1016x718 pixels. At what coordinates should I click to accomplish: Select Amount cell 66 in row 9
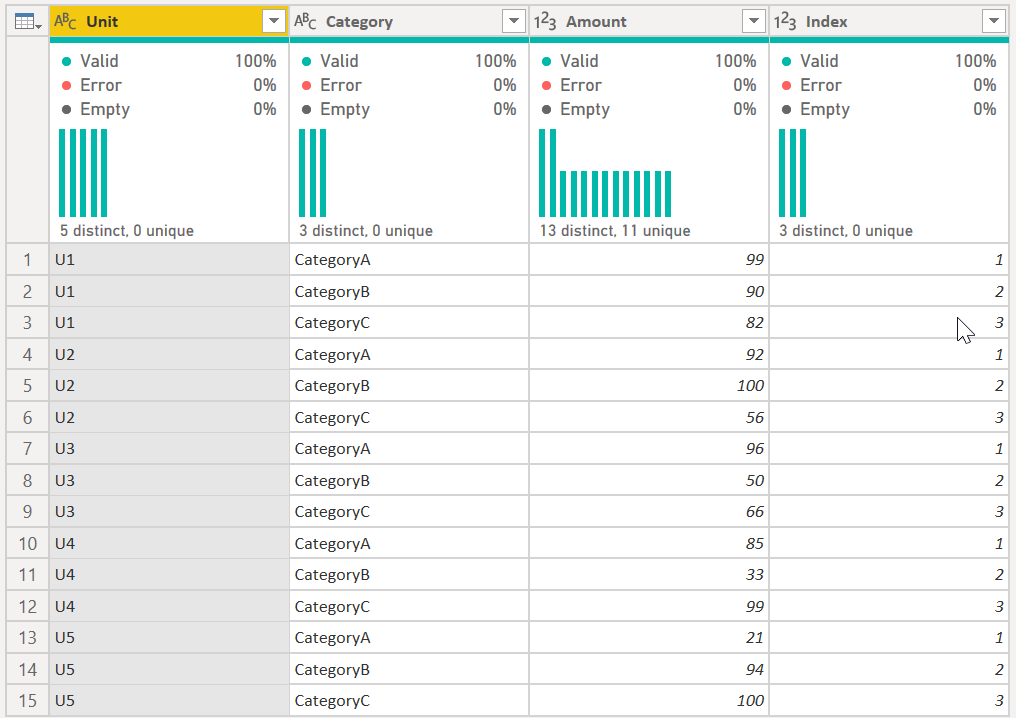tap(649, 511)
